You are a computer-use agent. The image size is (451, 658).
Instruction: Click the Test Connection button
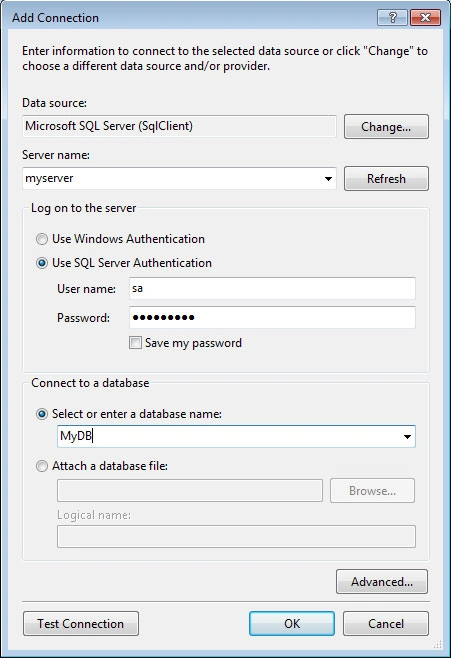81,624
